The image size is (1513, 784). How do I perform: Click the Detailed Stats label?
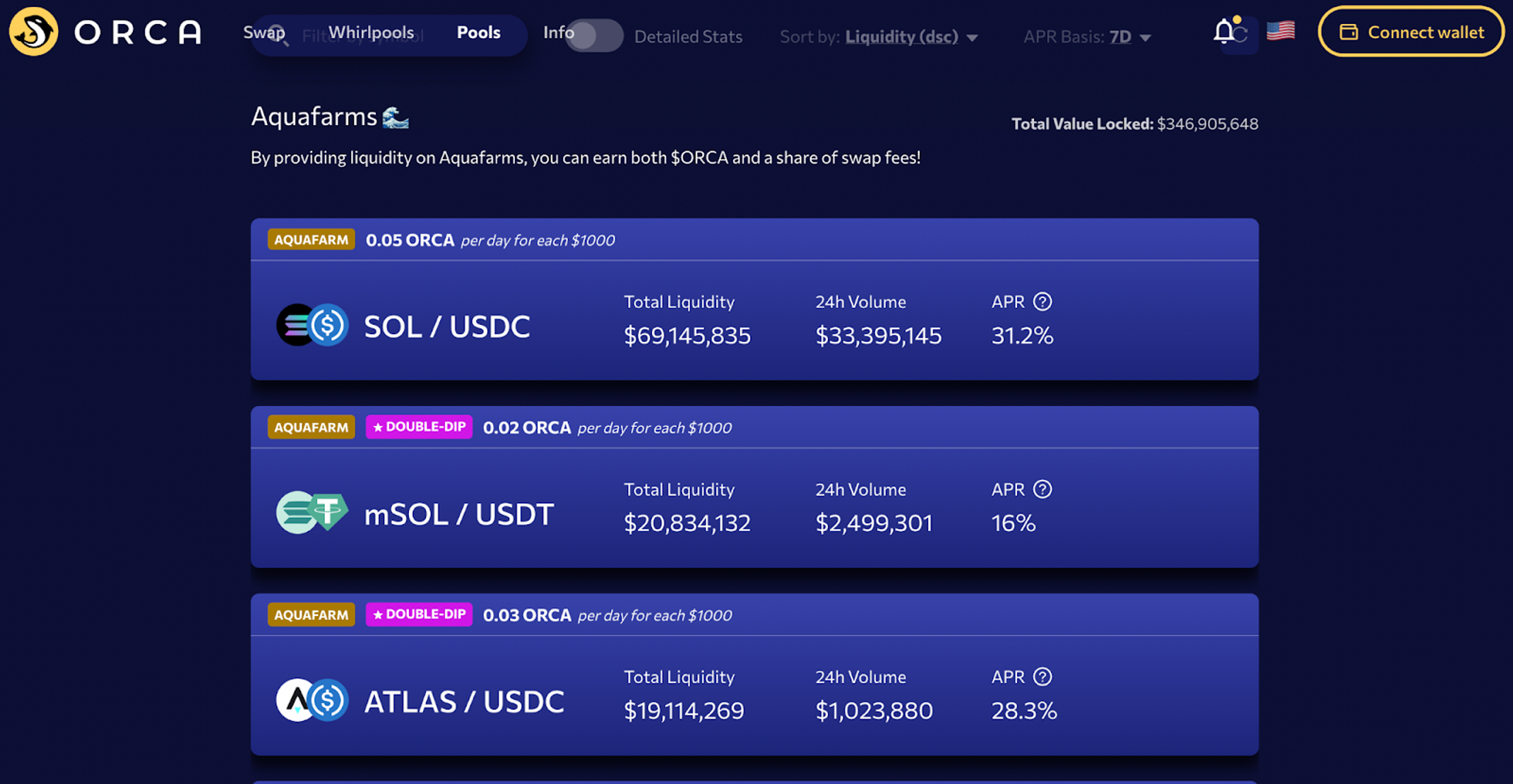click(x=688, y=37)
